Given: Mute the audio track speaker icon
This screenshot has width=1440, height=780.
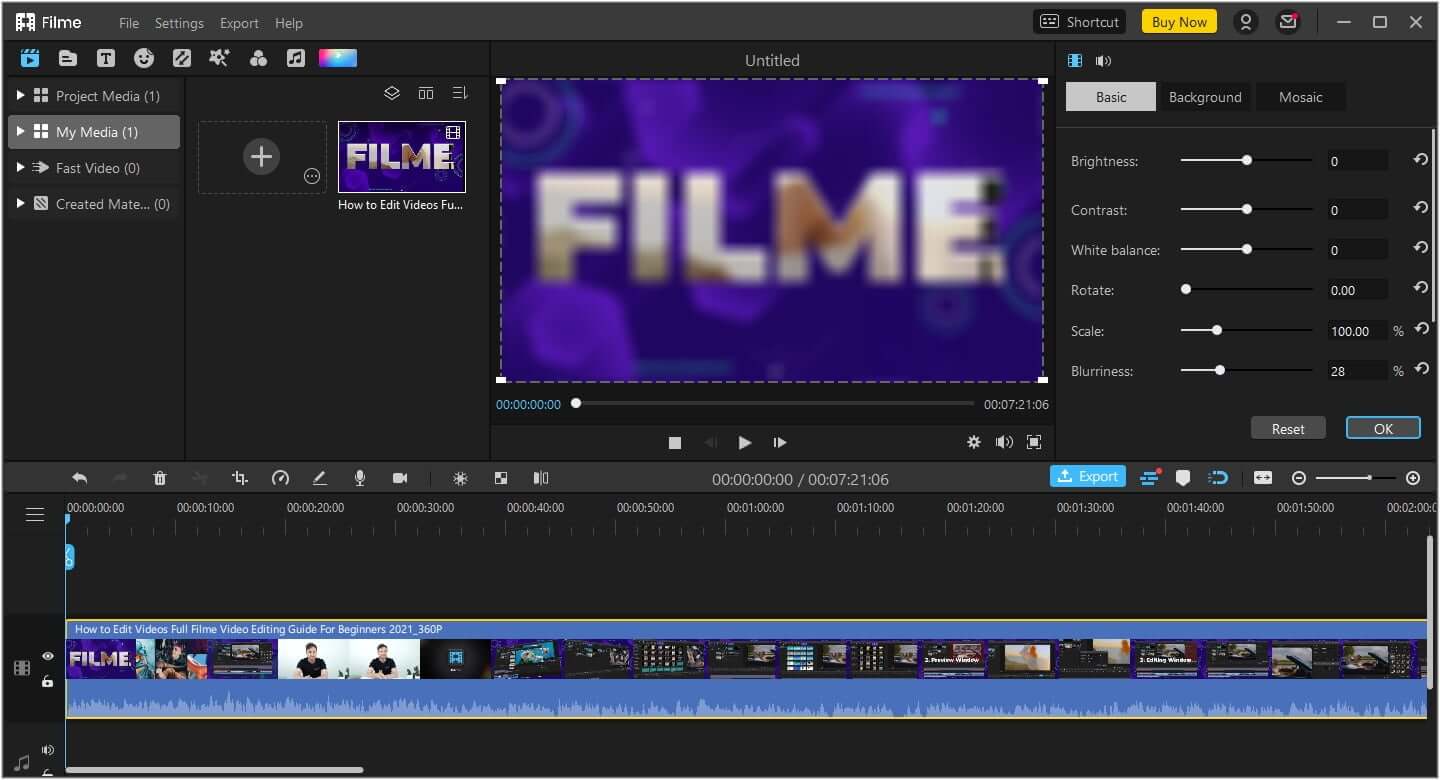Looking at the screenshot, I should (47, 750).
